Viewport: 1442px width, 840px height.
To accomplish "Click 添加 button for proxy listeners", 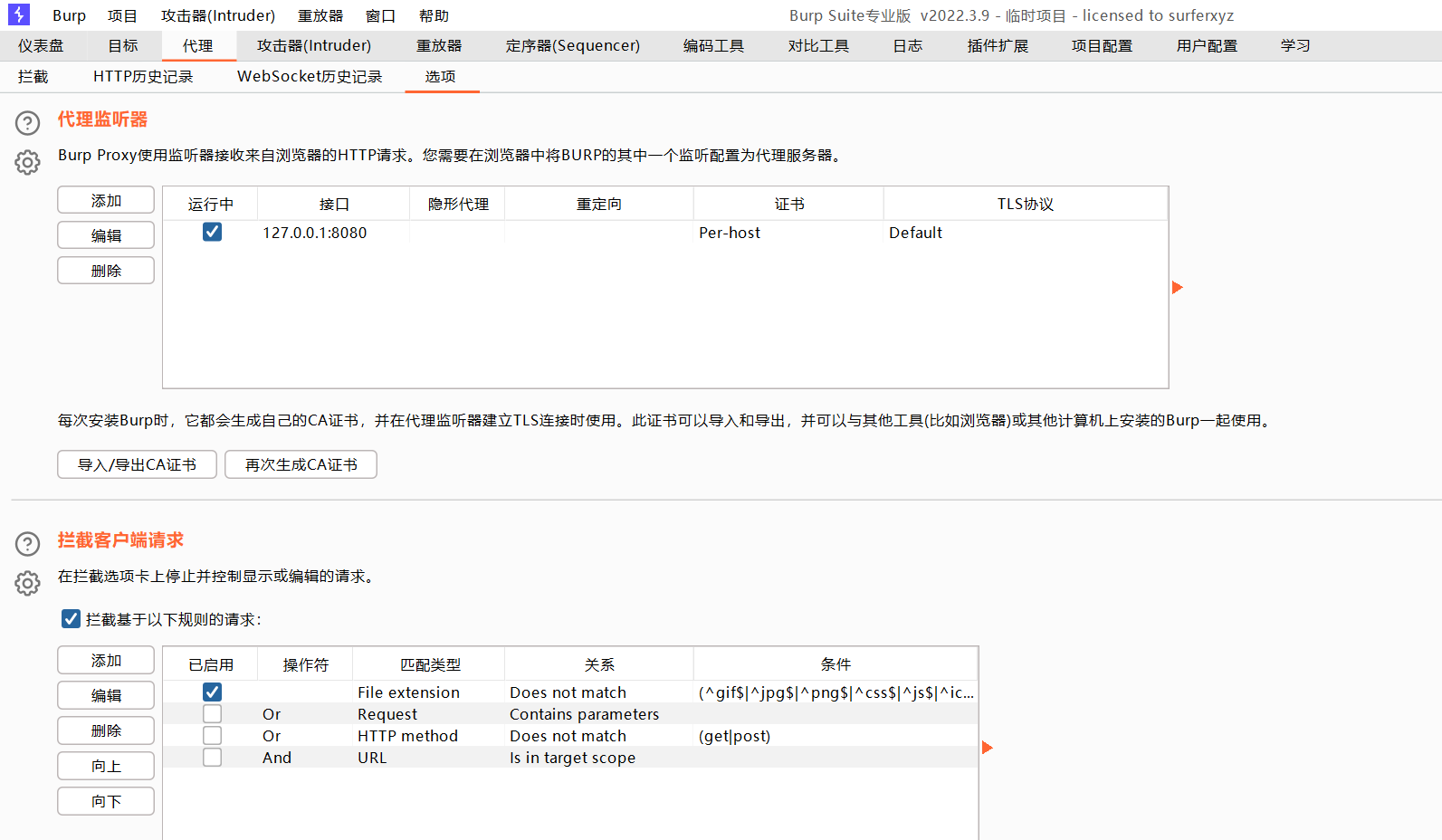I will point(106,200).
